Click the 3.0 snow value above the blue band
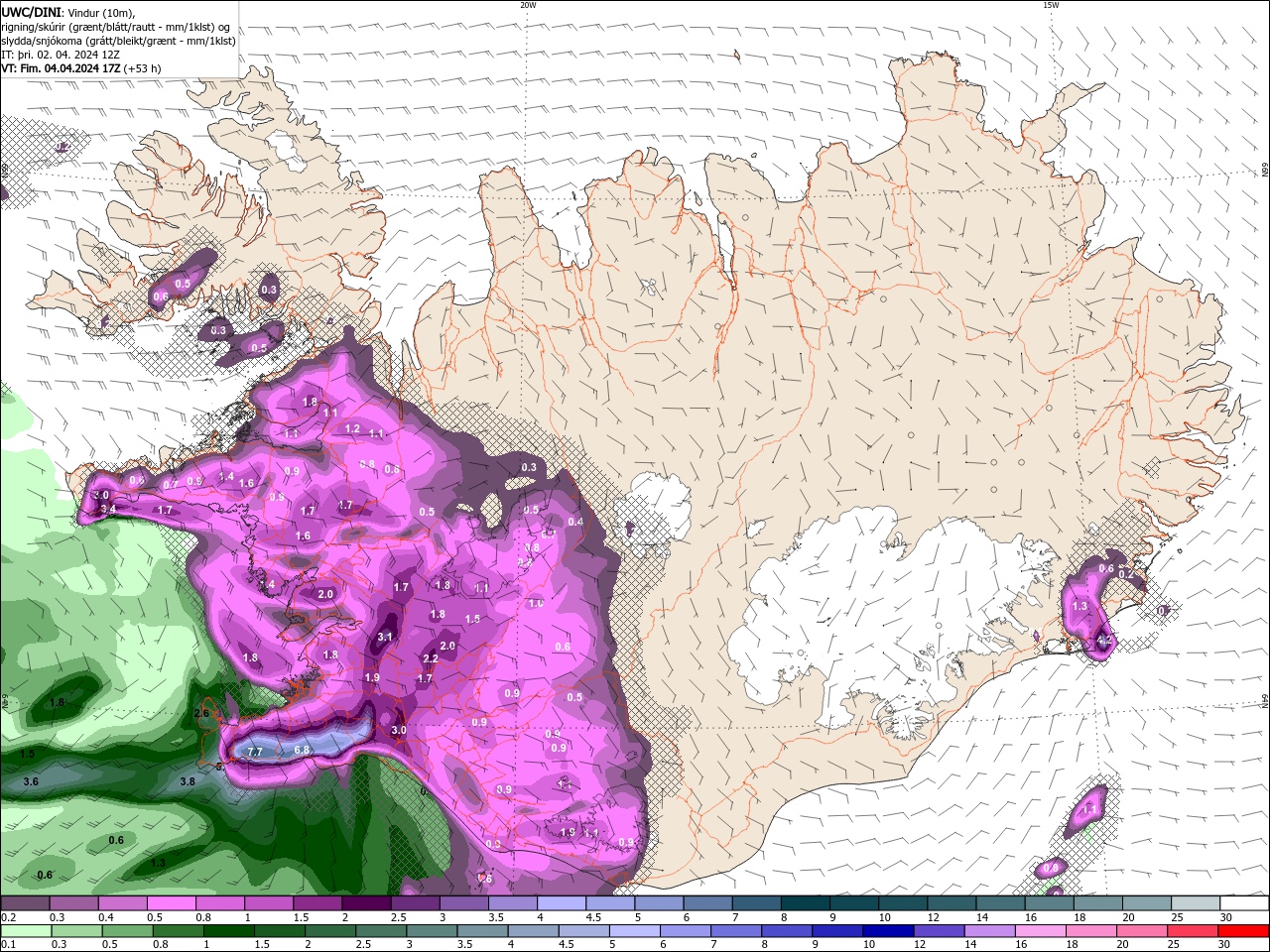Image resolution: width=1270 pixels, height=952 pixels. (x=399, y=730)
